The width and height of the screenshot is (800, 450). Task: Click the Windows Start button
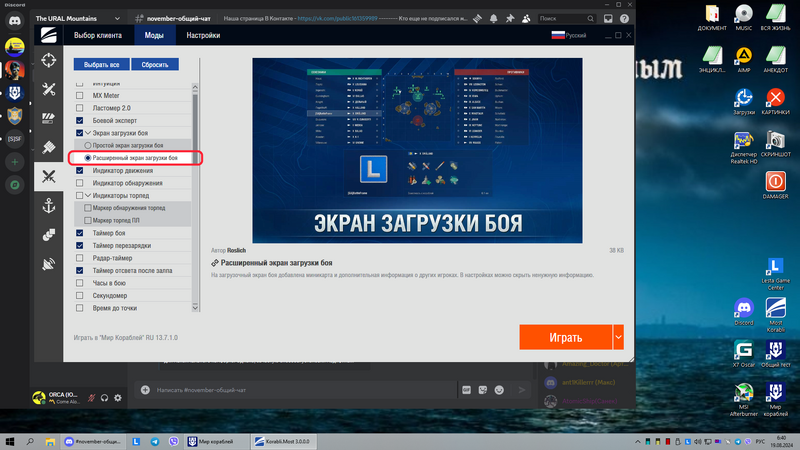coord(10,441)
